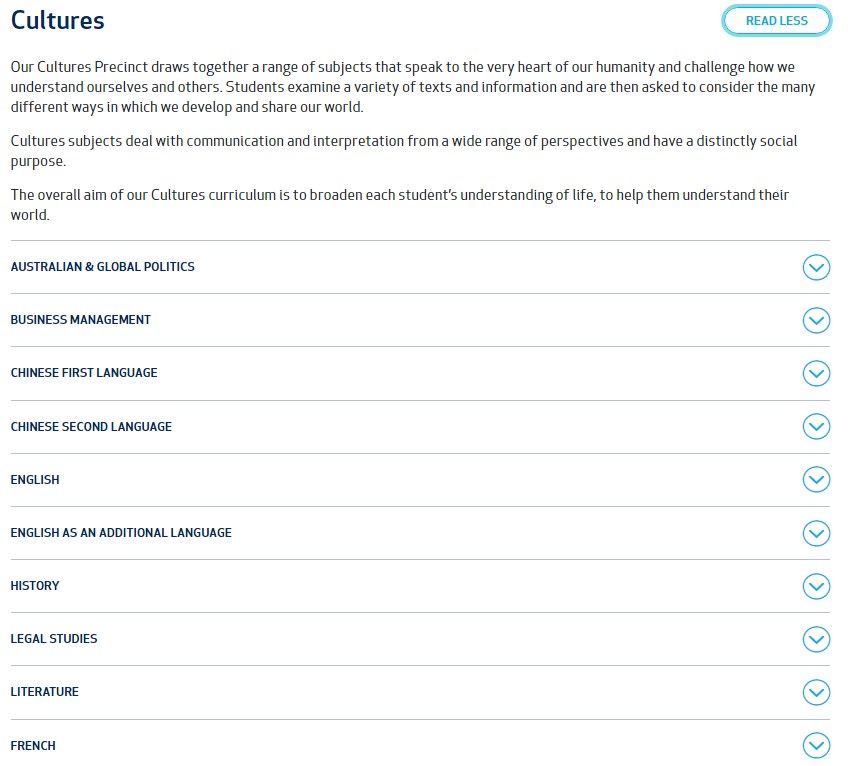Expand the French chevron icon
848x766 pixels.
pyautogui.click(x=816, y=745)
